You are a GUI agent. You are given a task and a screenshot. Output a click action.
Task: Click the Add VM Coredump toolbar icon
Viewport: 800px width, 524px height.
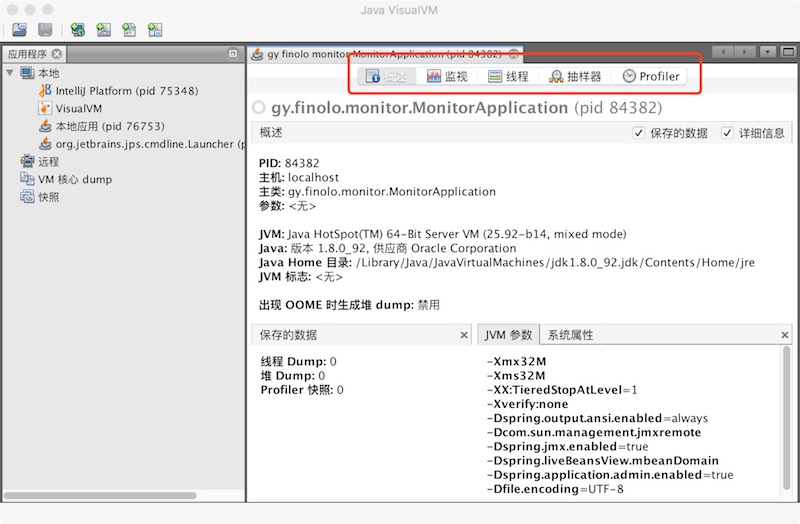(x=129, y=30)
